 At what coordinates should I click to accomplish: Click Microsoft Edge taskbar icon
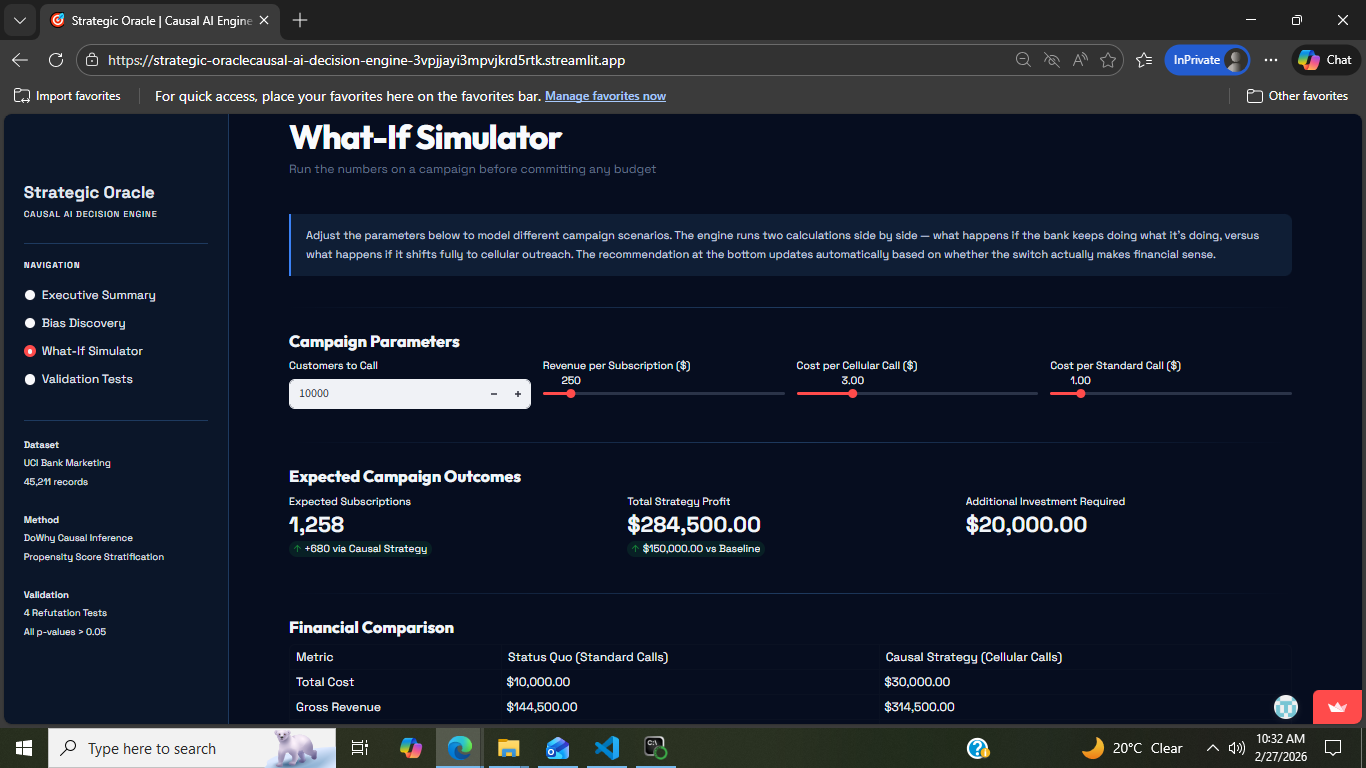[460, 748]
